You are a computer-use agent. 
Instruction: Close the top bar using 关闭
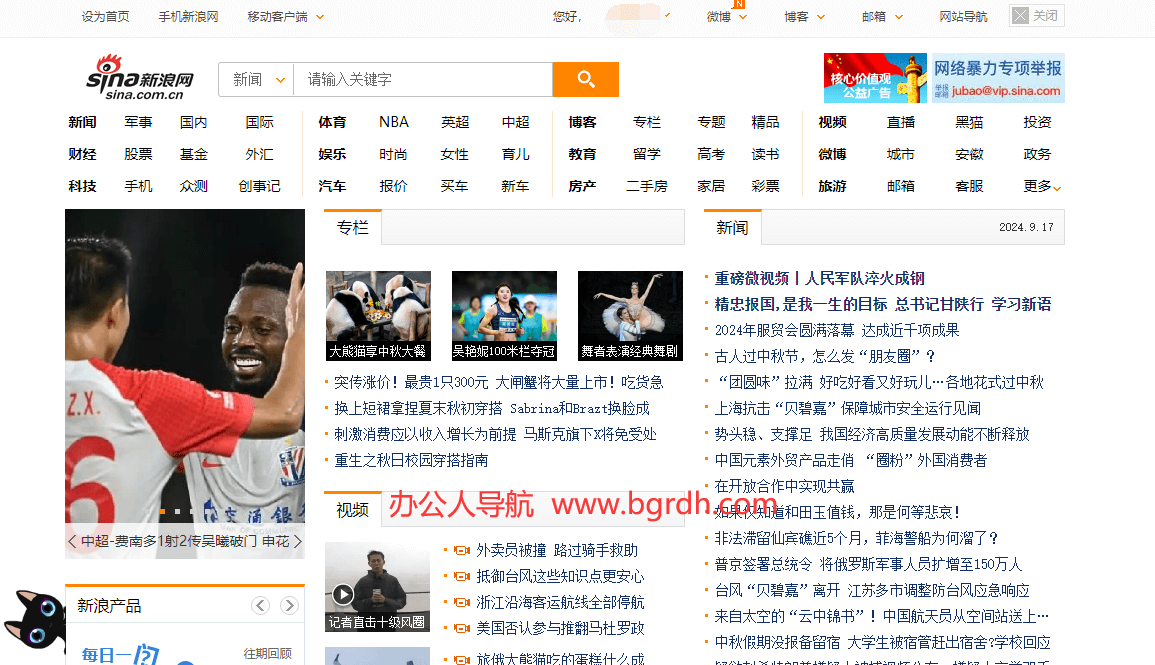coord(1036,16)
